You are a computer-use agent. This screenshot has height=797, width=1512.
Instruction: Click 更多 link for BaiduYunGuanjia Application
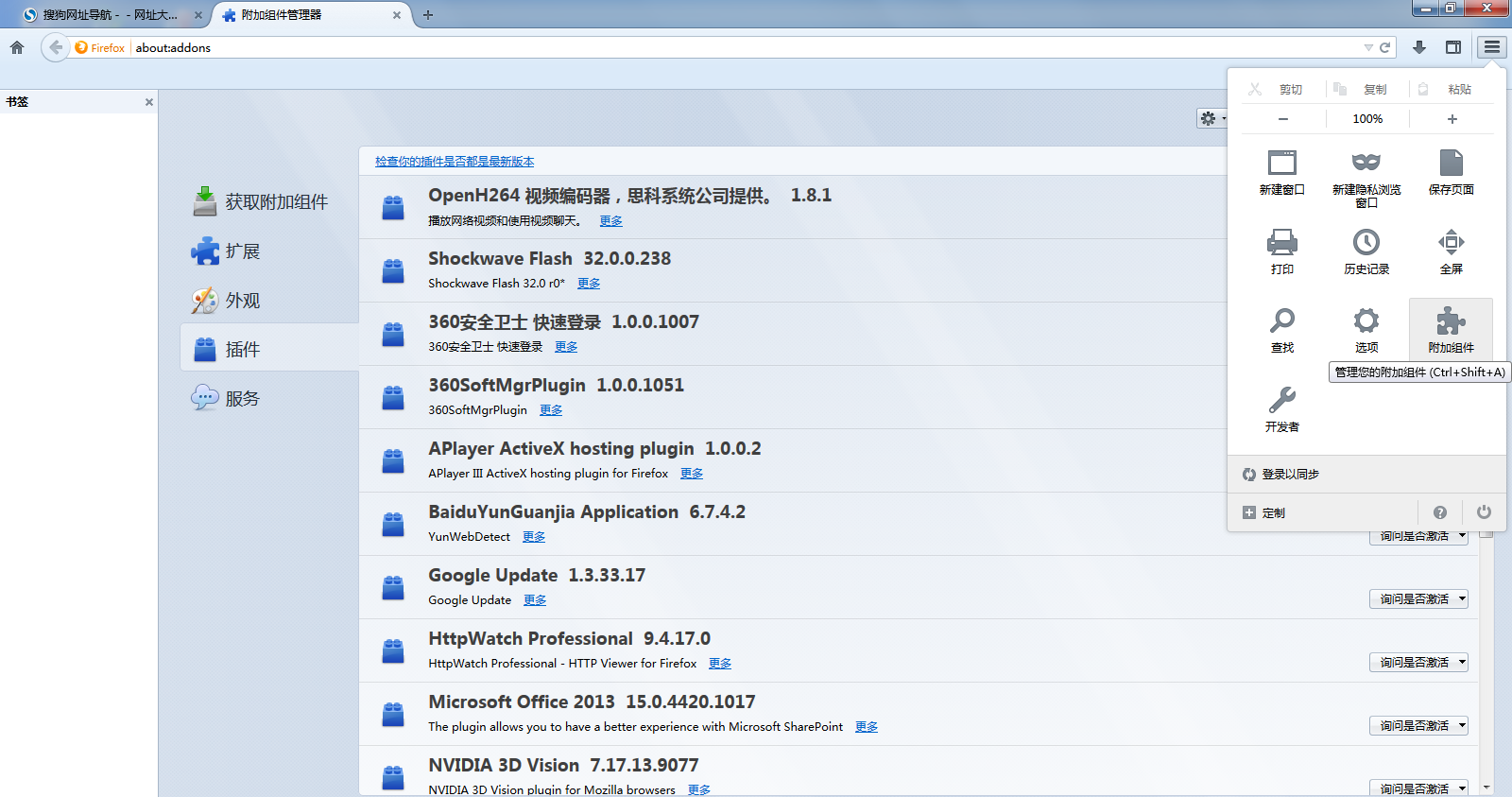click(x=534, y=536)
